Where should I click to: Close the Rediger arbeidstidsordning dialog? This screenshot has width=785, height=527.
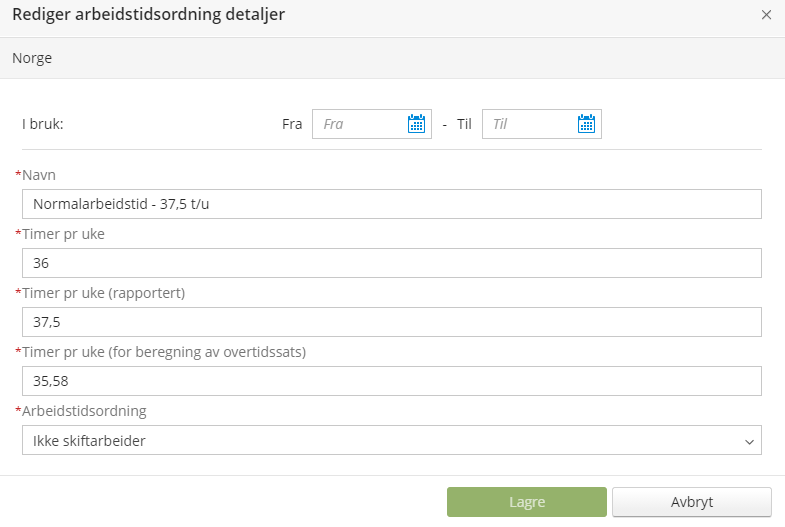pos(766,15)
